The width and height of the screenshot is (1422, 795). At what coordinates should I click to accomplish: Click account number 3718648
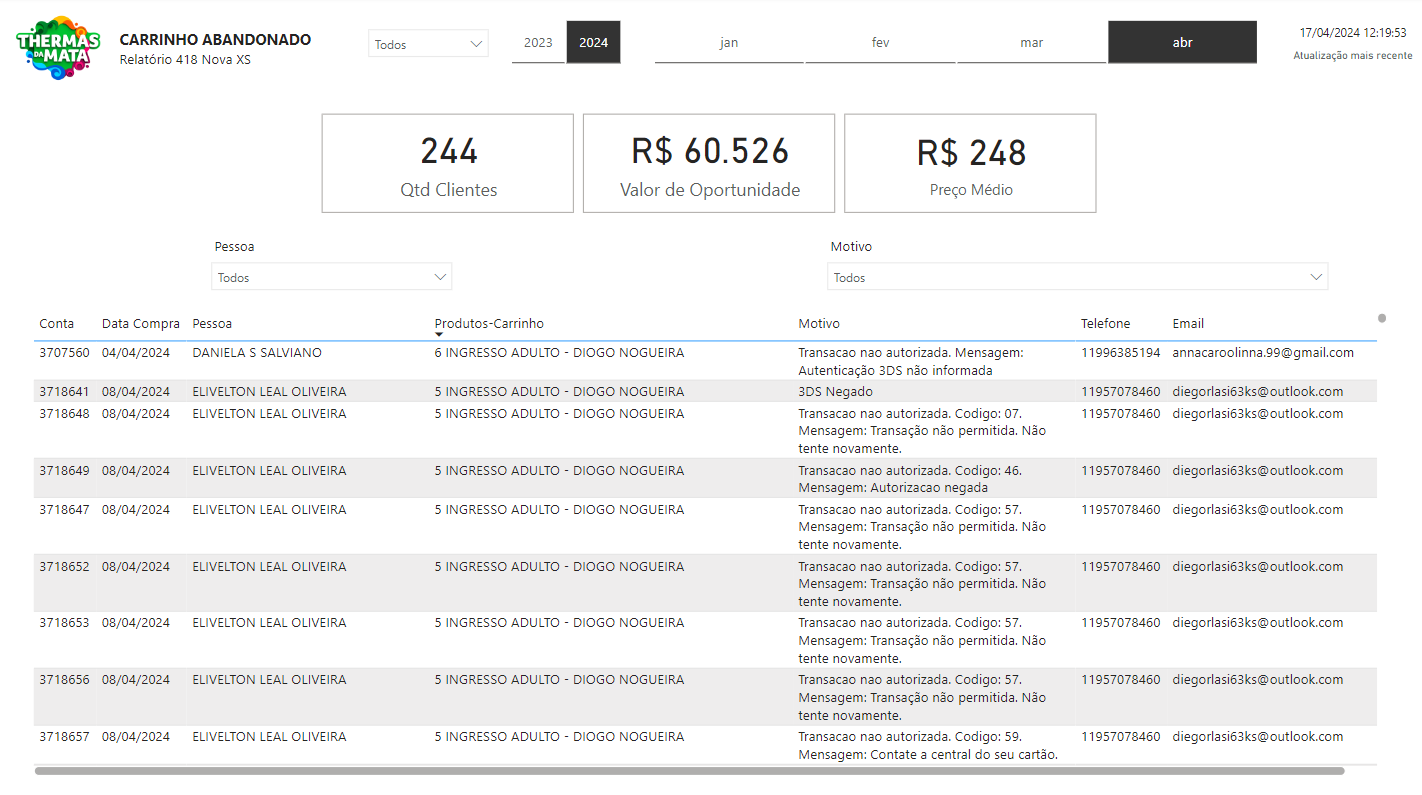pyautogui.click(x=64, y=413)
